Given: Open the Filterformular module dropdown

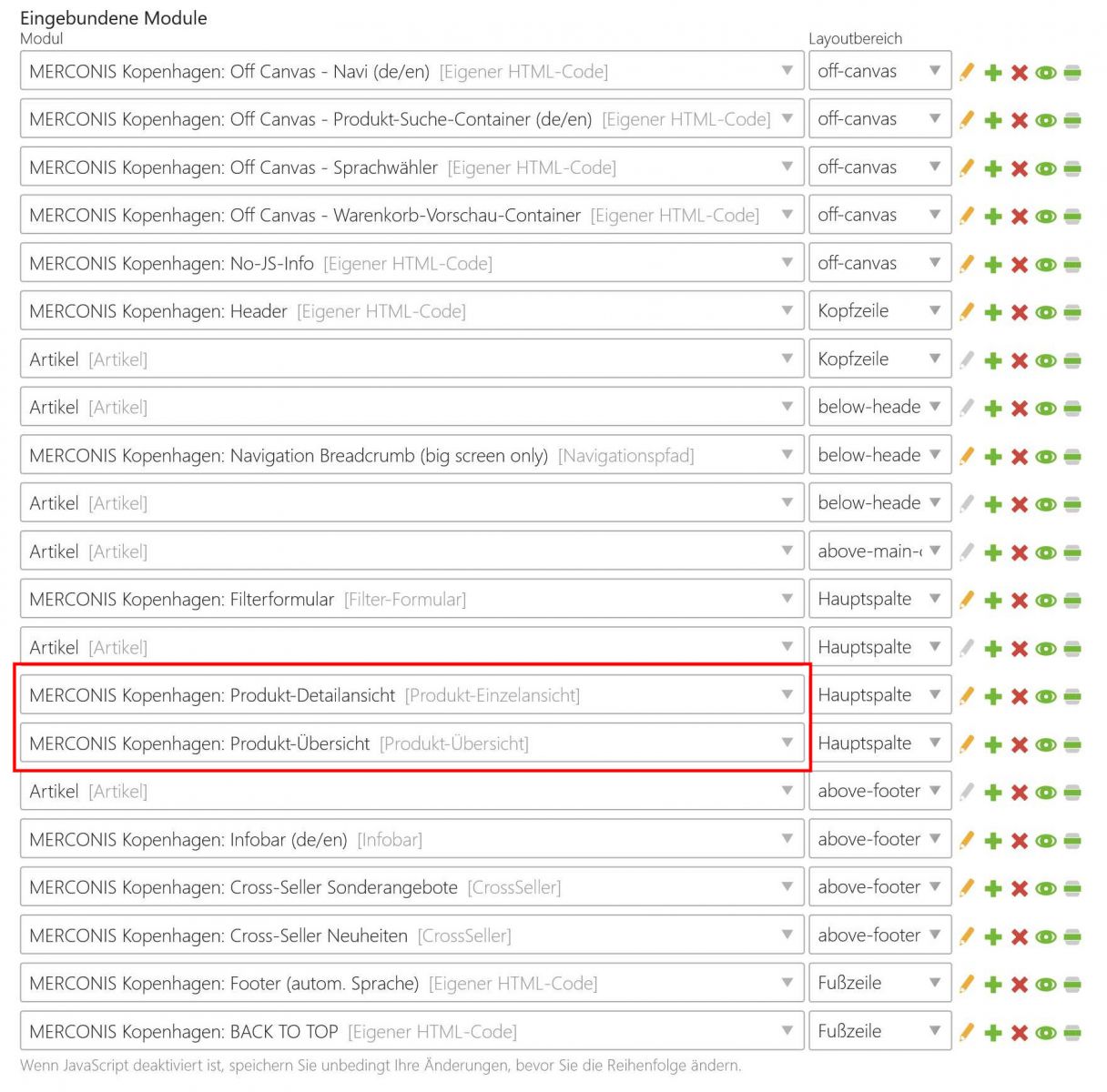Looking at the screenshot, I should point(411,599).
